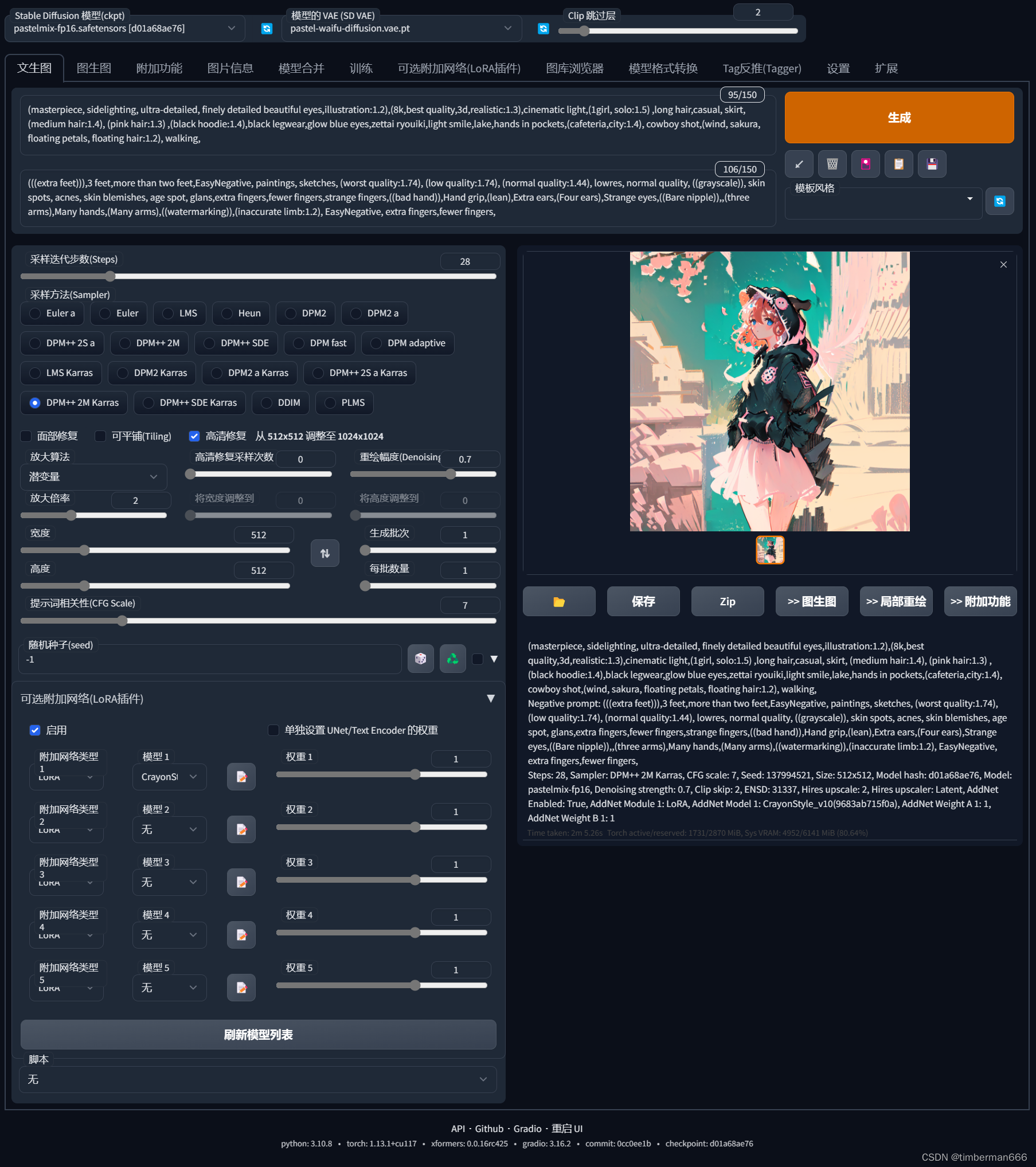The image size is (1036, 1167).
Task: Click the seed input field showing -1
Action: tap(210, 659)
